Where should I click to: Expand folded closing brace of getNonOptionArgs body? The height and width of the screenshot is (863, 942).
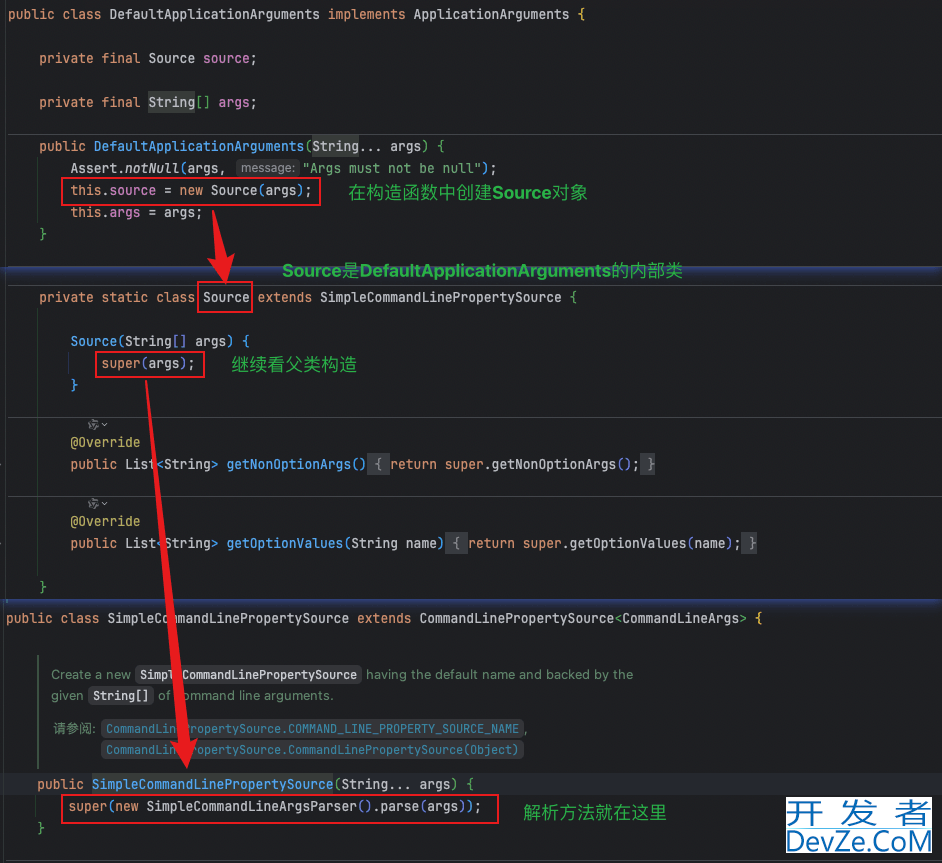pos(648,464)
